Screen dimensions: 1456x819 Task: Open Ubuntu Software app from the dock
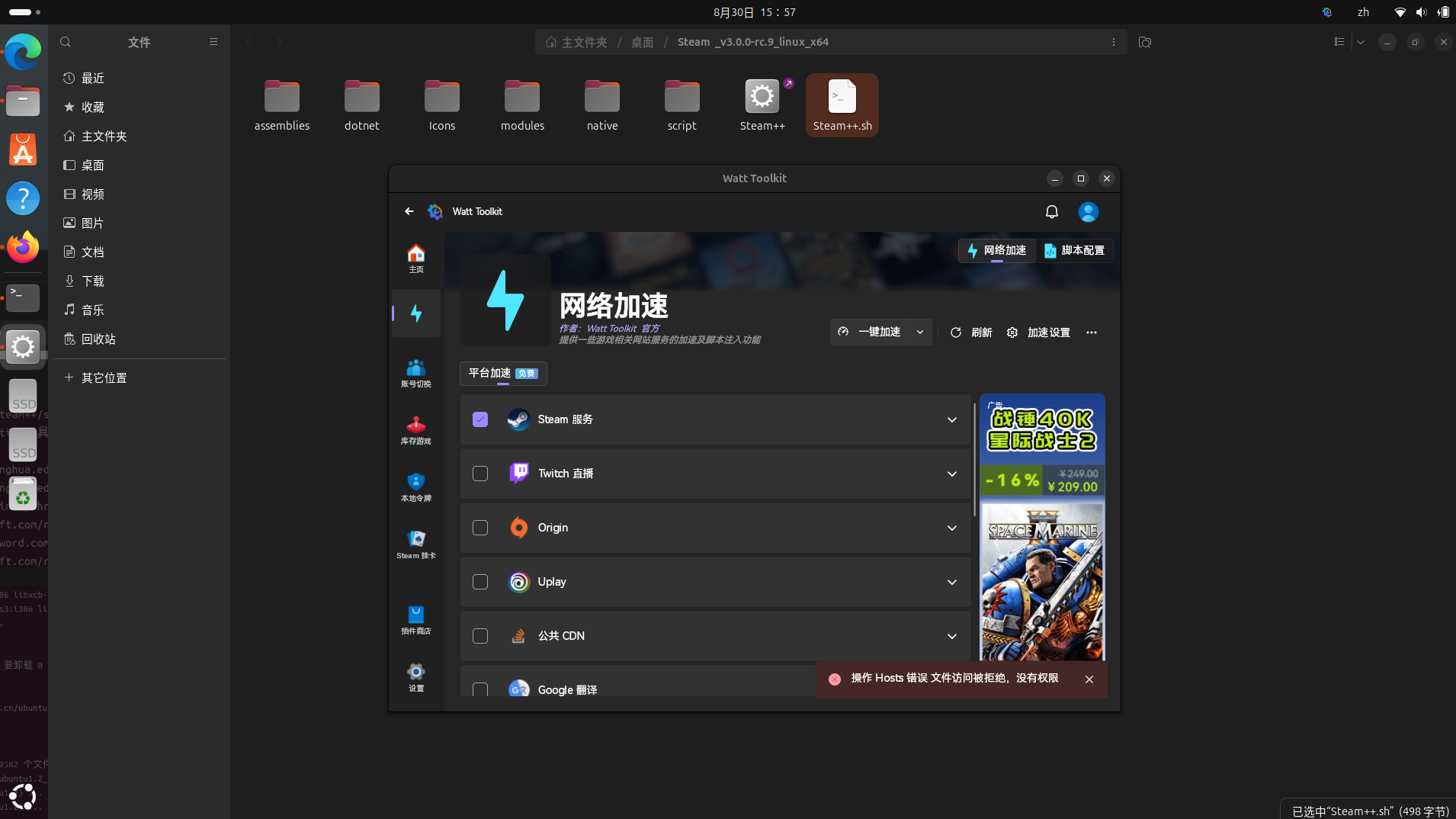pos(23,149)
